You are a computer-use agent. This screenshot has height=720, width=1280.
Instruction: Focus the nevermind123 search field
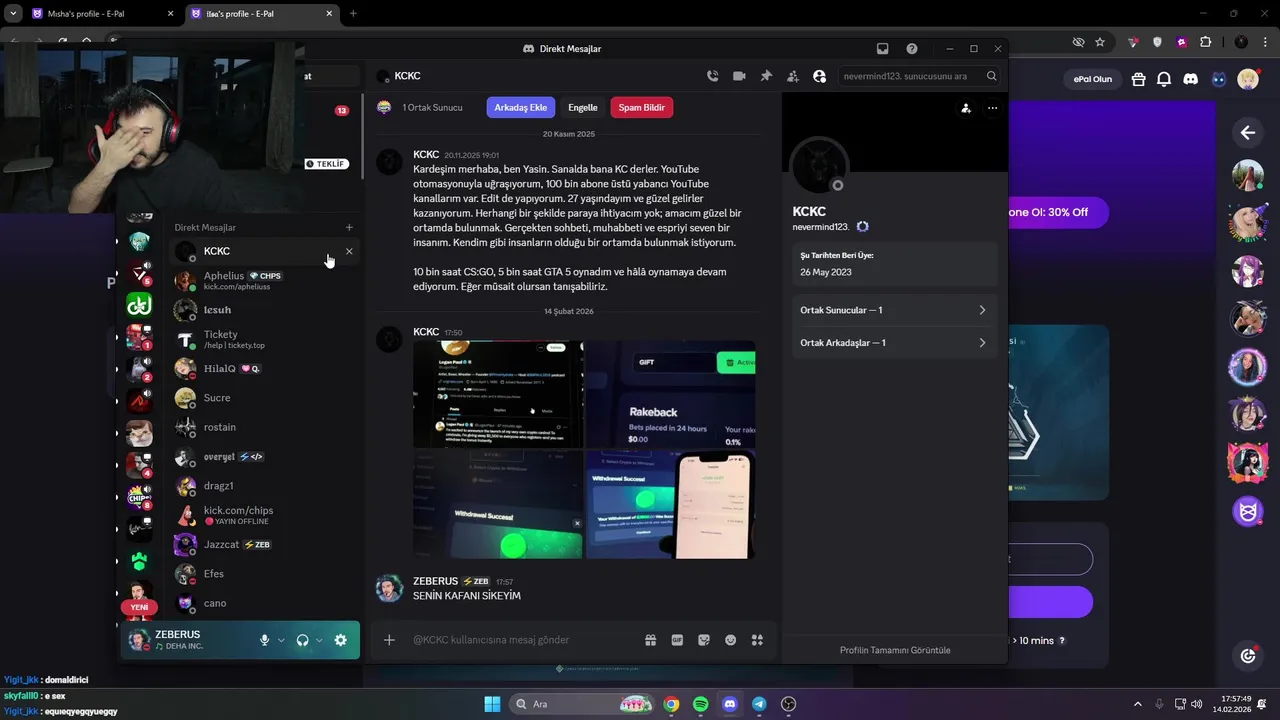pyautogui.click(x=920, y=76)
